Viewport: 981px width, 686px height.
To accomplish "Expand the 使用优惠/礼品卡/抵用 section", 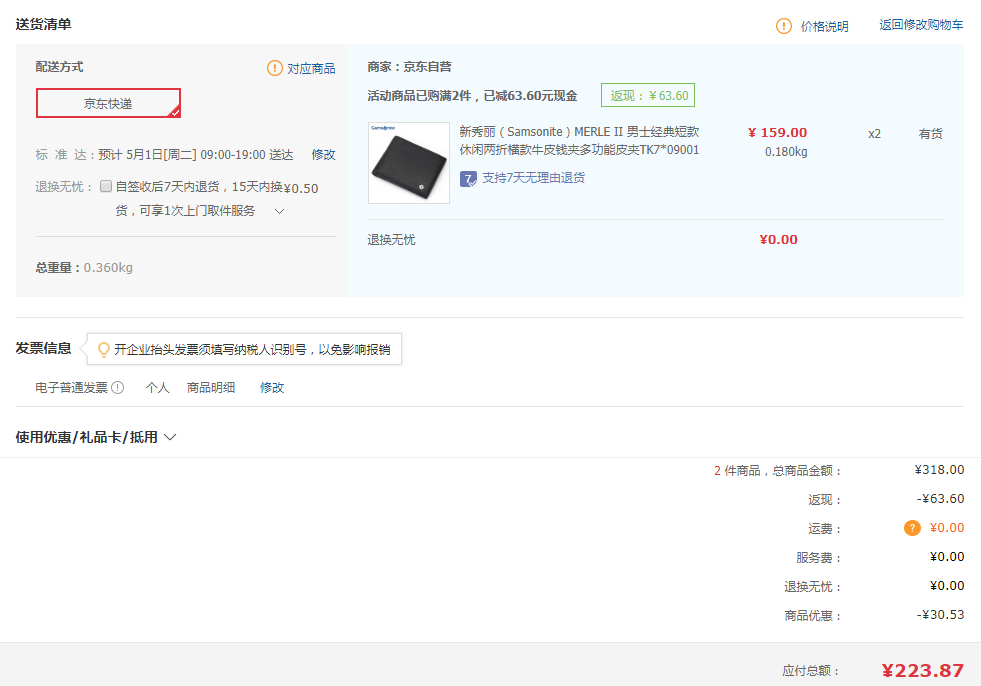I will point(170,437).
